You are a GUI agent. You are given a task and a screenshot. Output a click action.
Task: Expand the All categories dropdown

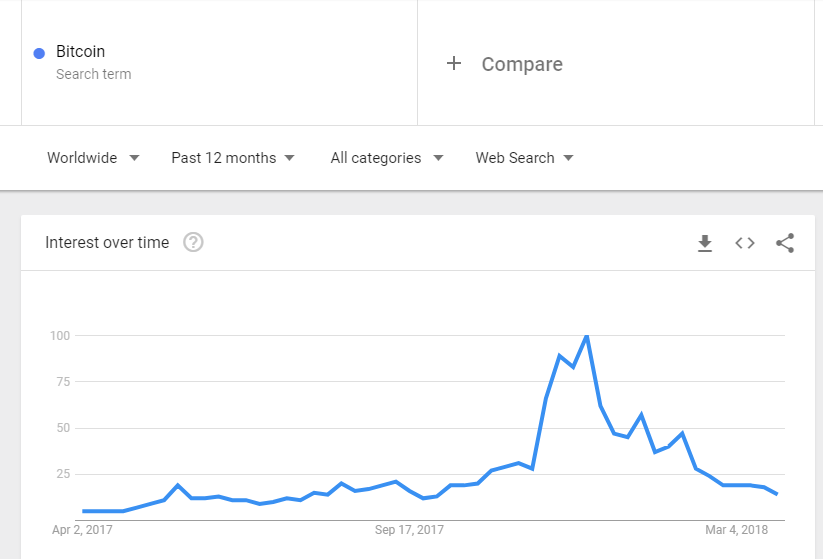click(x=386, y=158)
